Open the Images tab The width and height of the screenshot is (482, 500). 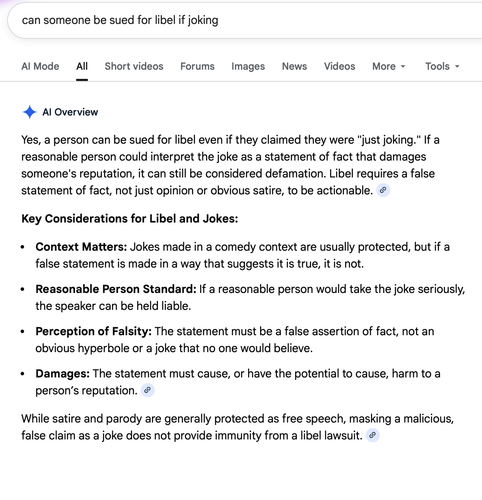248,66
